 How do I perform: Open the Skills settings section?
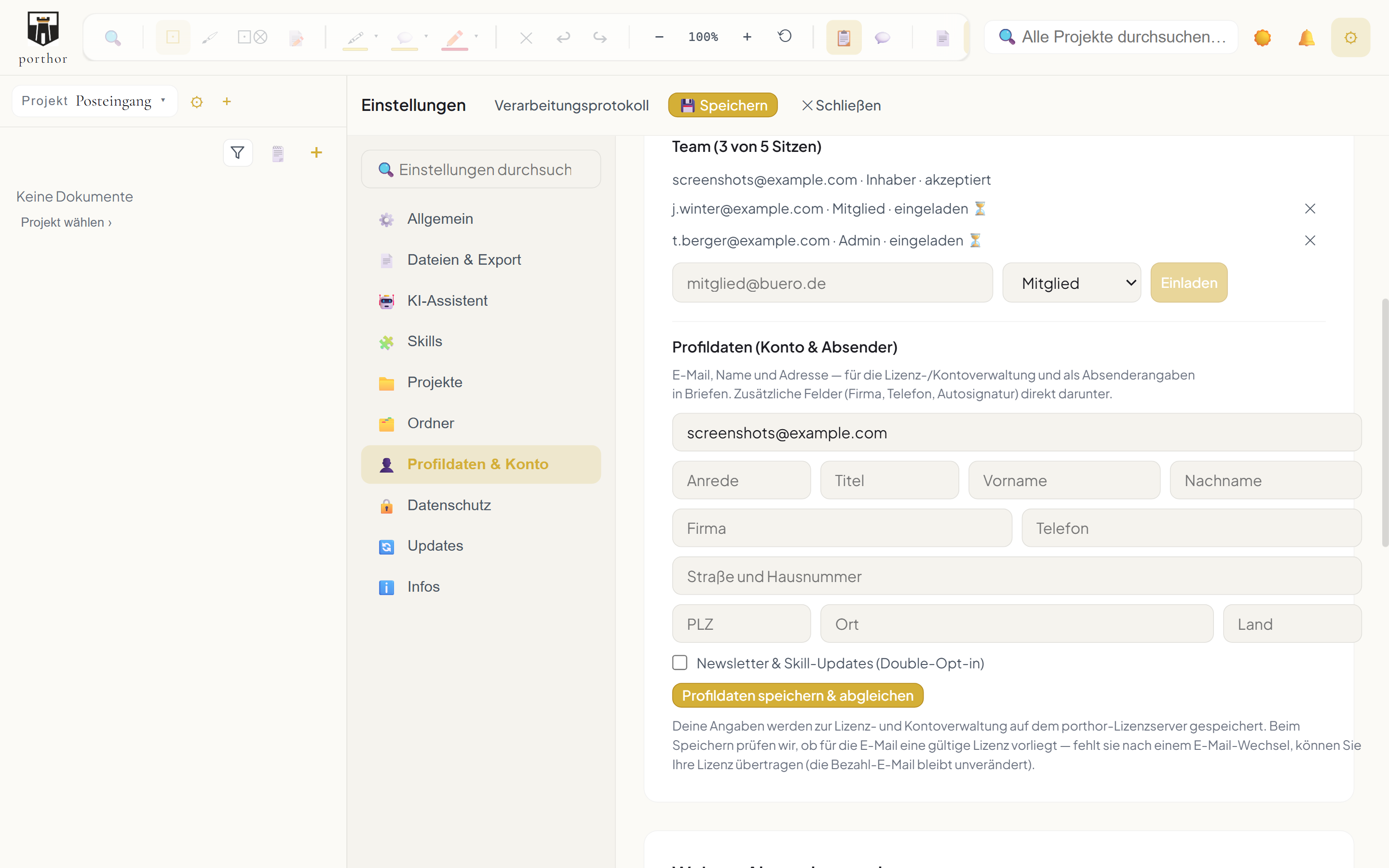coord(481,341)
